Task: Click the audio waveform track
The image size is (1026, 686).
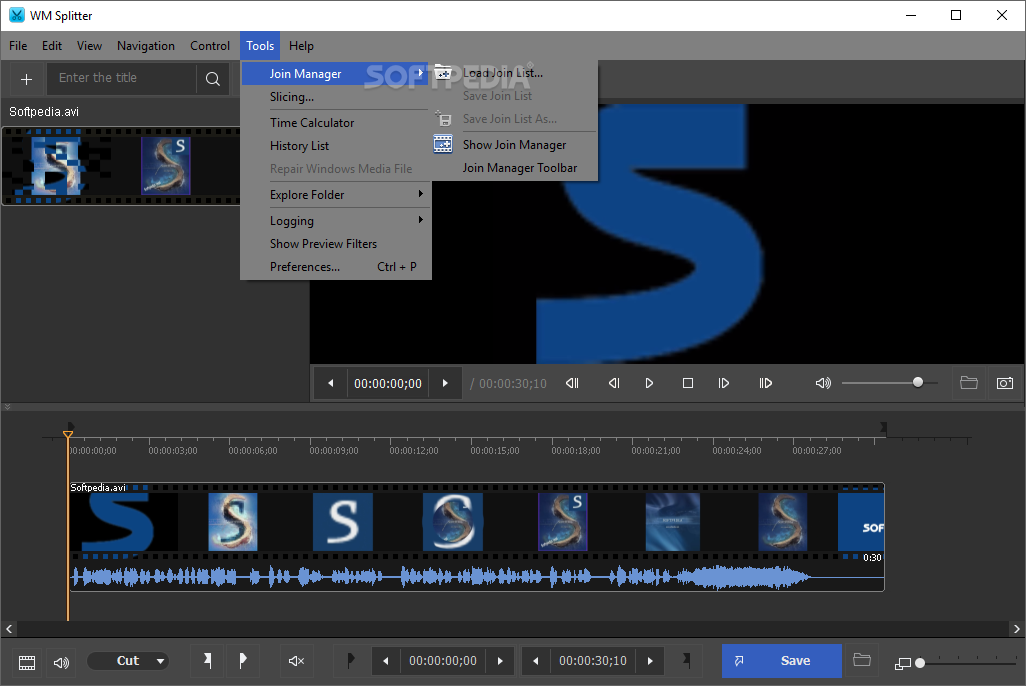Action: pyautogui.click(x=477, y=577)
